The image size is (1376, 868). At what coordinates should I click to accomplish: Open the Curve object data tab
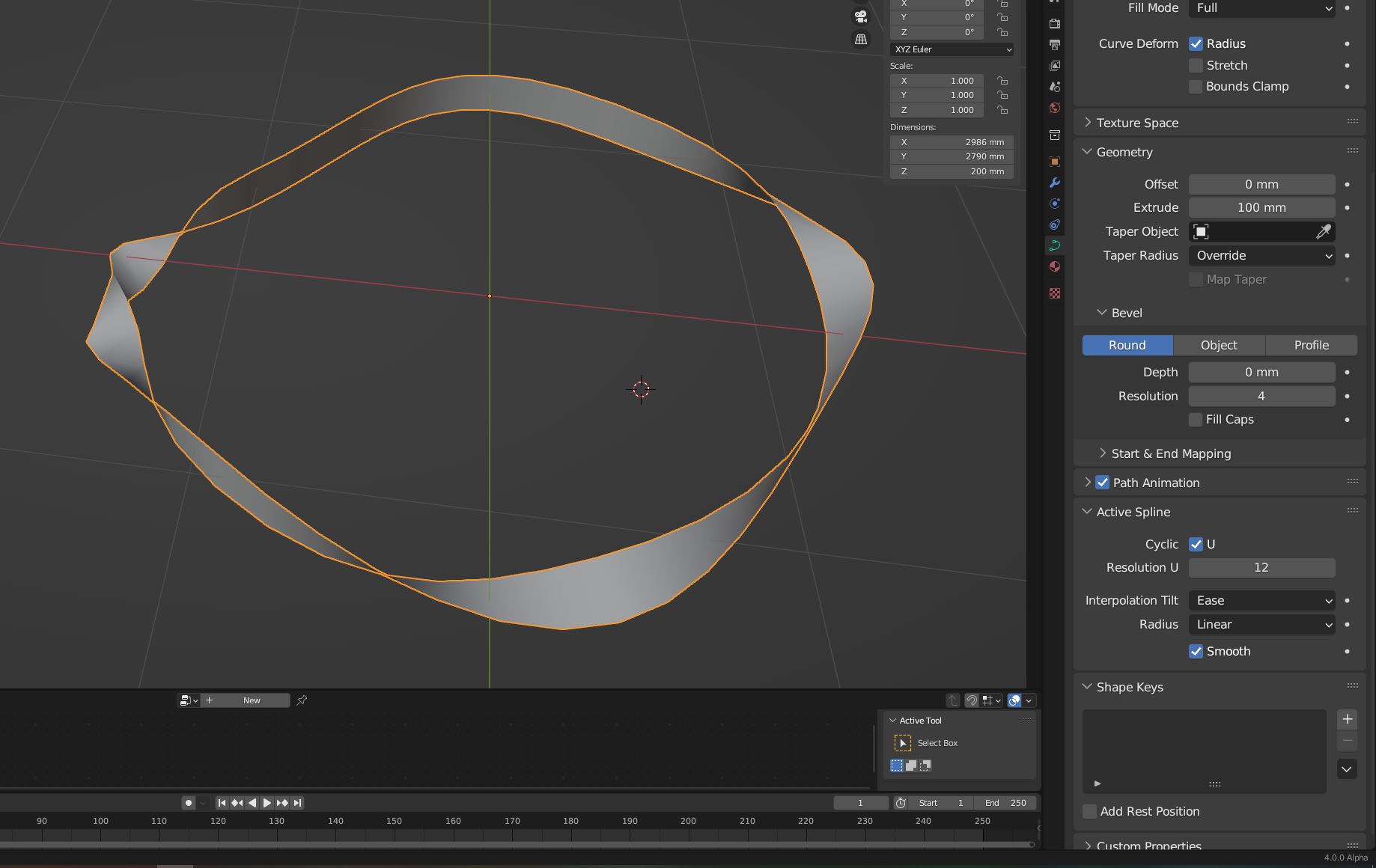coord(1055,245)
